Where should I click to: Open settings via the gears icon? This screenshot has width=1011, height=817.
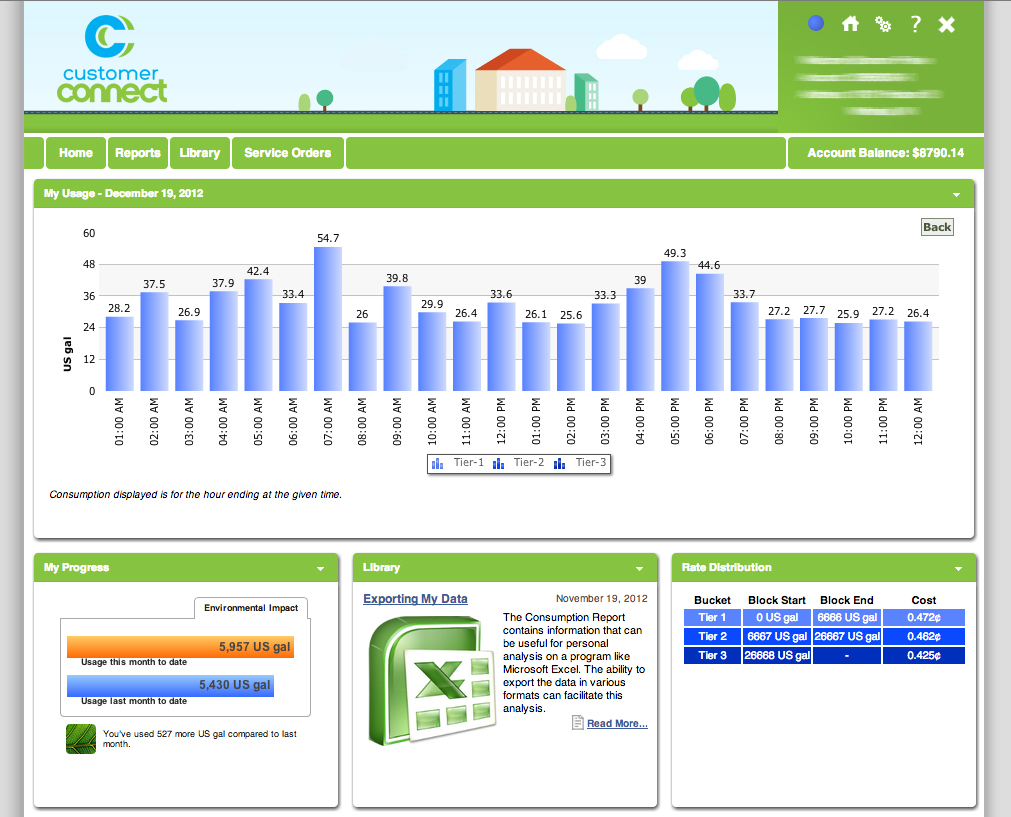point(883,24)
